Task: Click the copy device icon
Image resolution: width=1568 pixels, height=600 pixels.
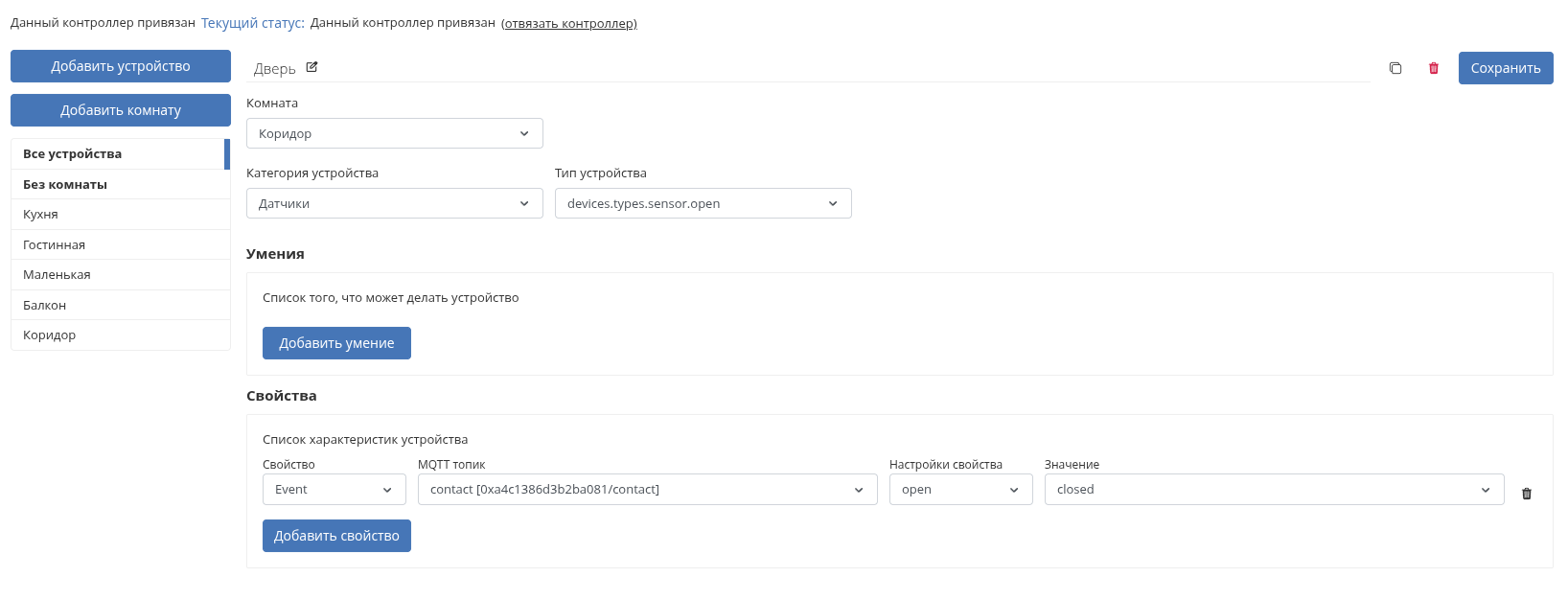Action: coord(1395,68)
